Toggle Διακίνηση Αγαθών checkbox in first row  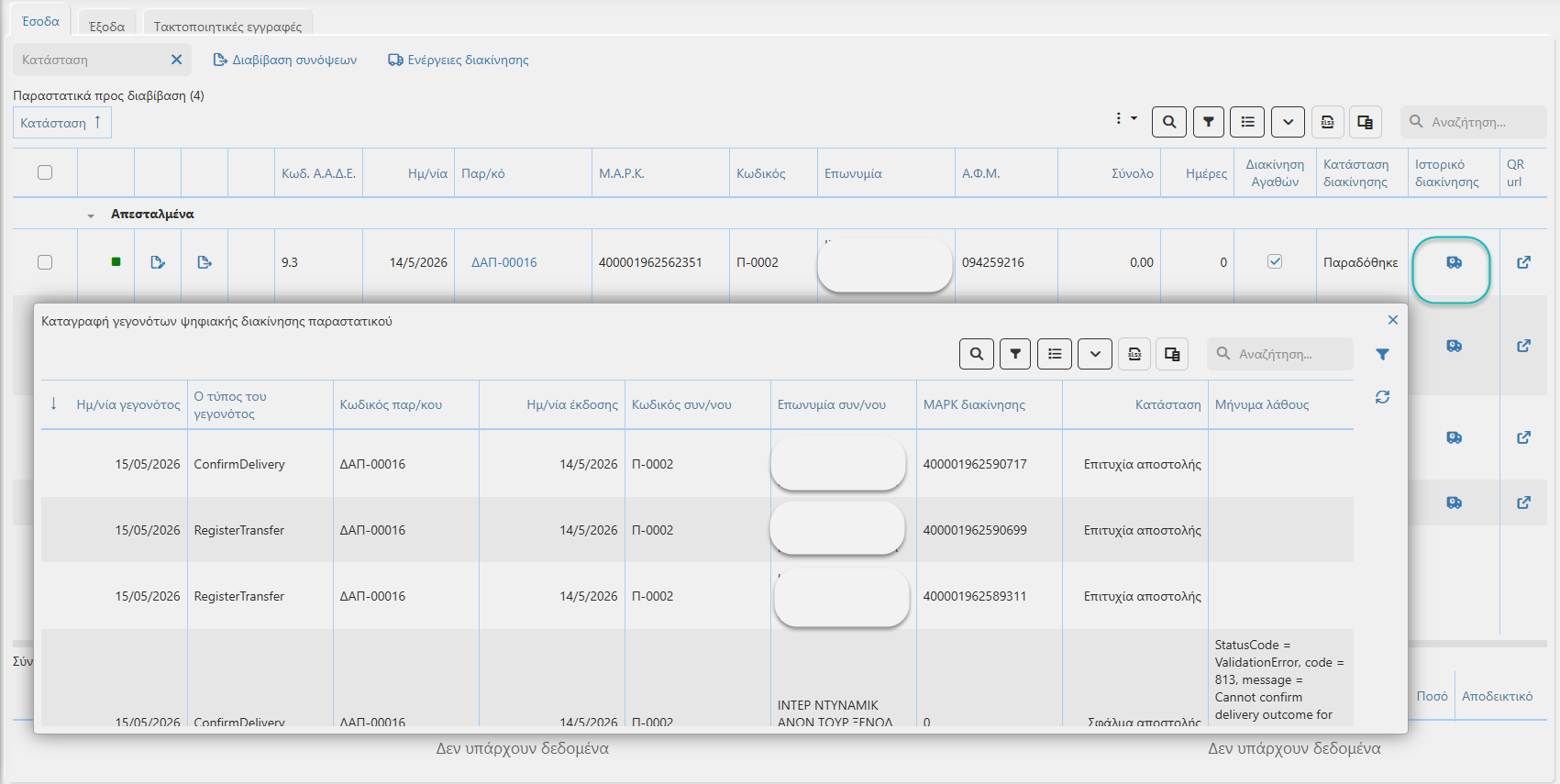click(x=1275, y=261)
